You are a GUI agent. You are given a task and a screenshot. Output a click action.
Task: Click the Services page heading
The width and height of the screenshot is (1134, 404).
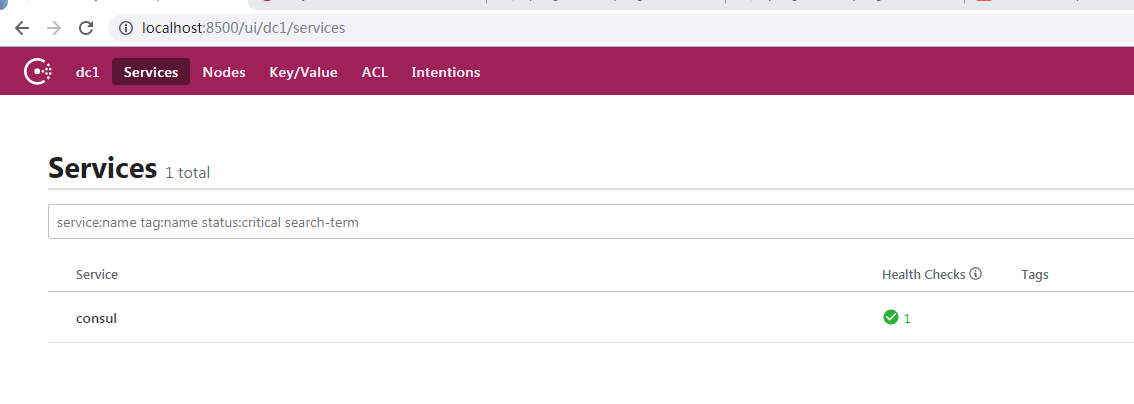[102, 168]
